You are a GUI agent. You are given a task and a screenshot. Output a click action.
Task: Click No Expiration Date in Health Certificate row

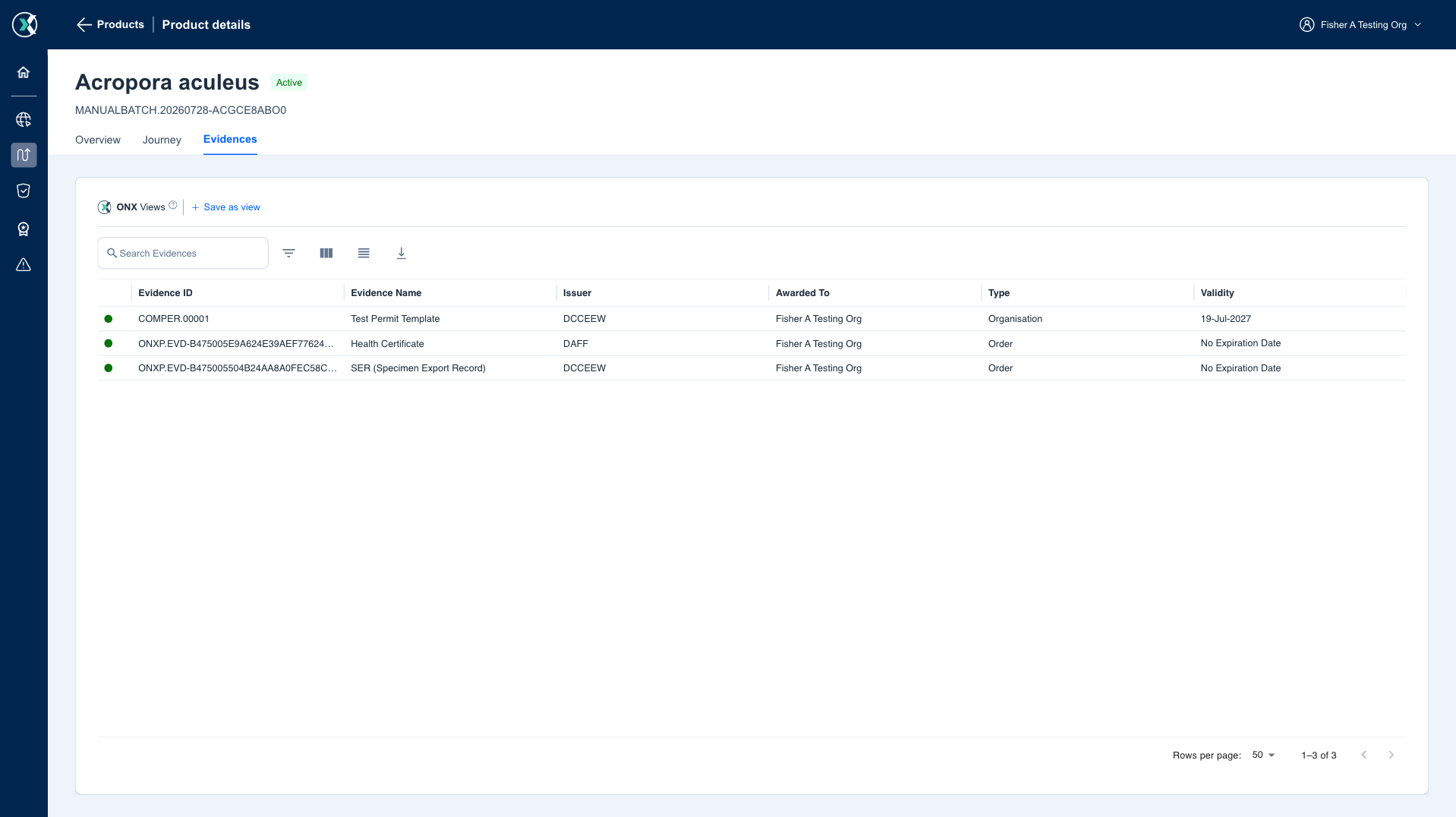pyautogui.click(x=1240, y=343)
